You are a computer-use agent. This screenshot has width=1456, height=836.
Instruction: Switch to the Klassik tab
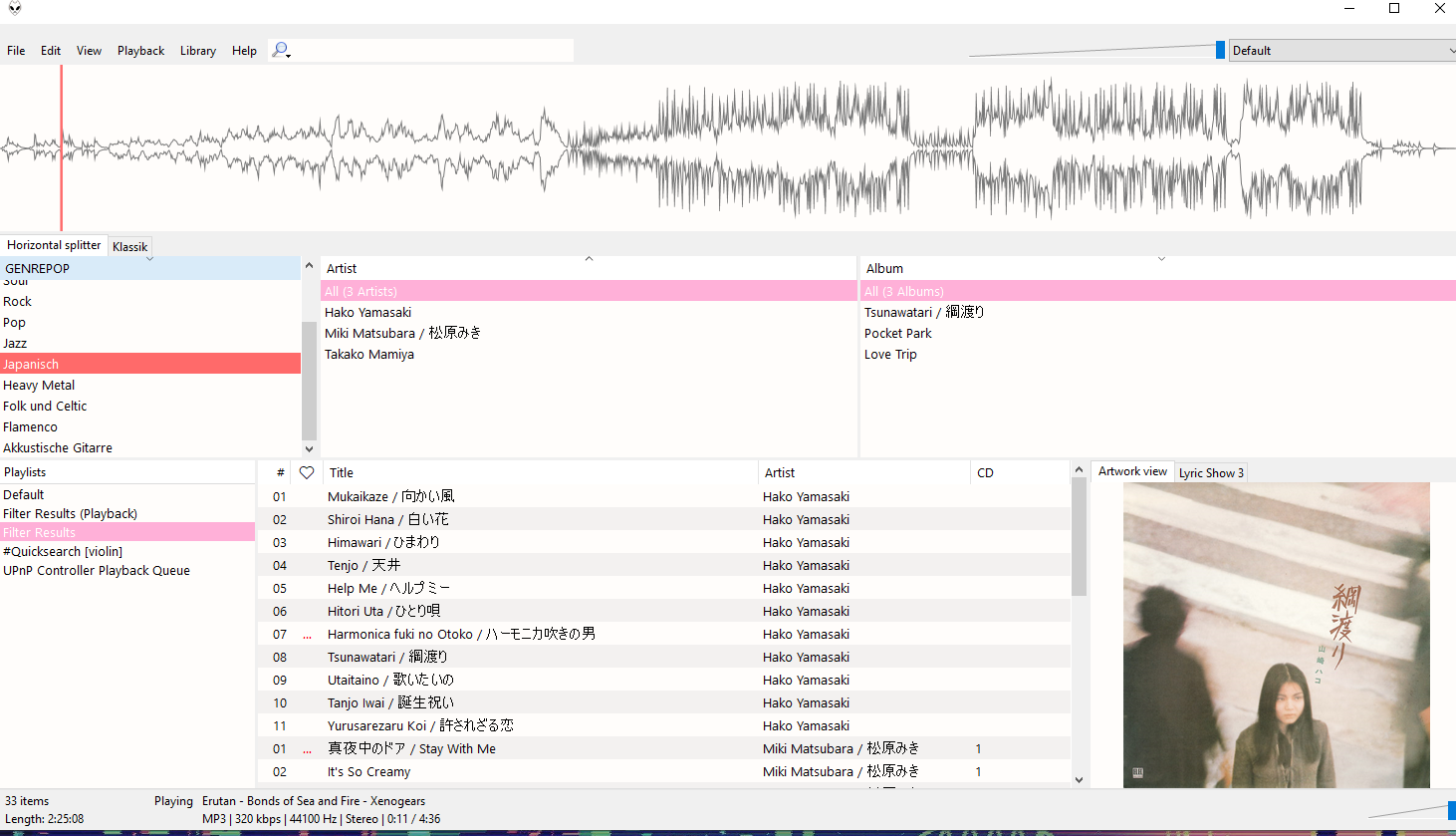[x=129, y=247]
